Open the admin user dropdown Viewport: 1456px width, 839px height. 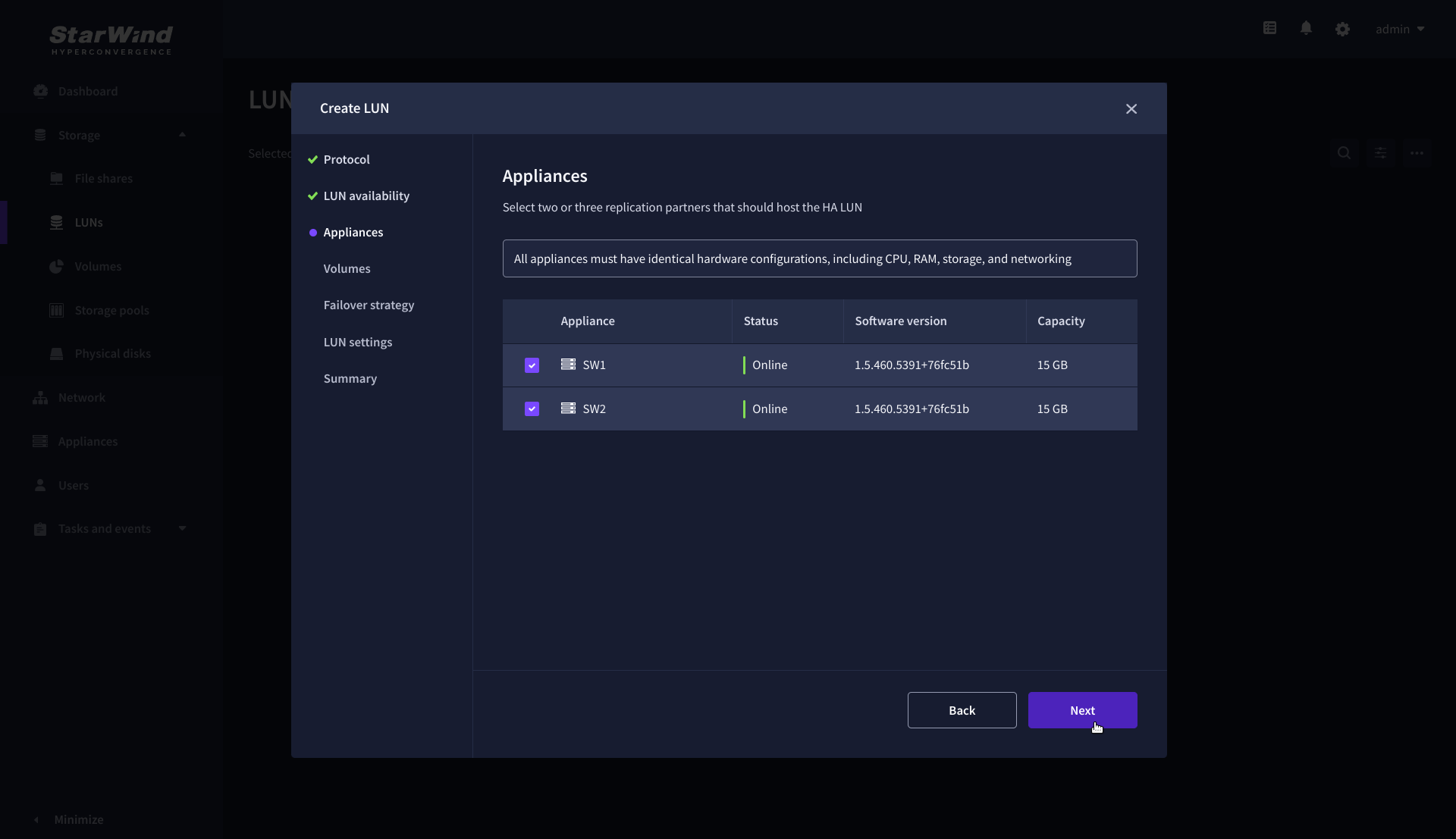click(1400, 29)
